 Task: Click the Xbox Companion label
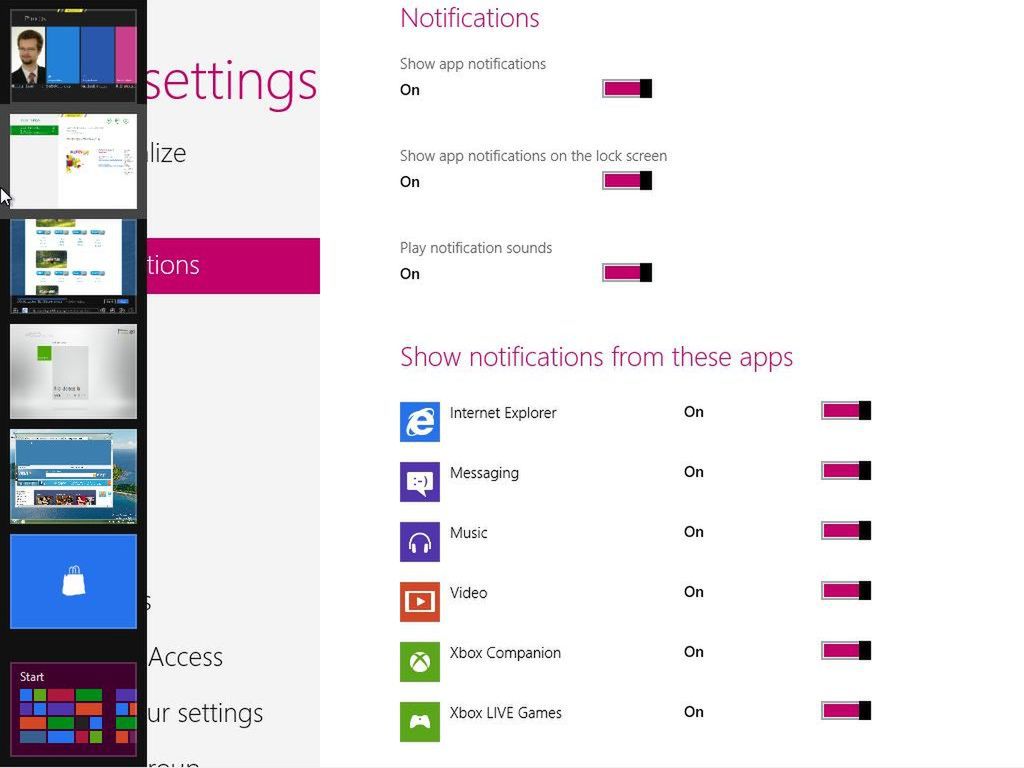pos(505,653)
